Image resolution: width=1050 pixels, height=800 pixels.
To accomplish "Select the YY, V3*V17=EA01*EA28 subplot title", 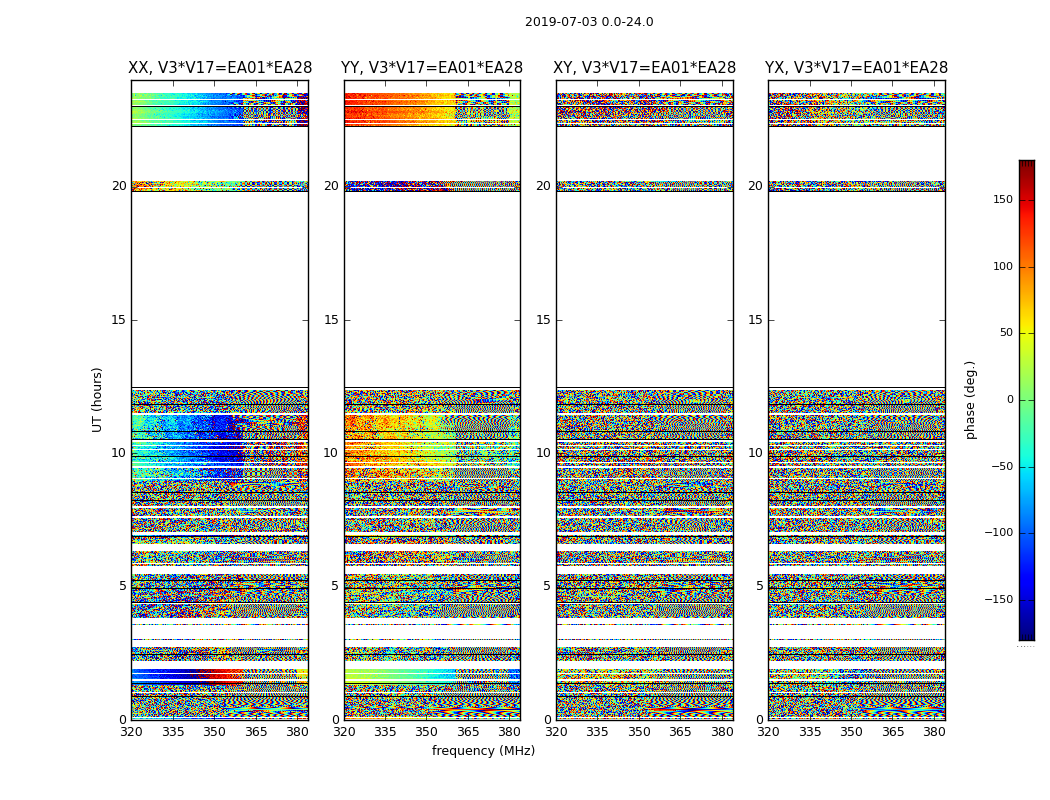I will (x=432, y=68).
